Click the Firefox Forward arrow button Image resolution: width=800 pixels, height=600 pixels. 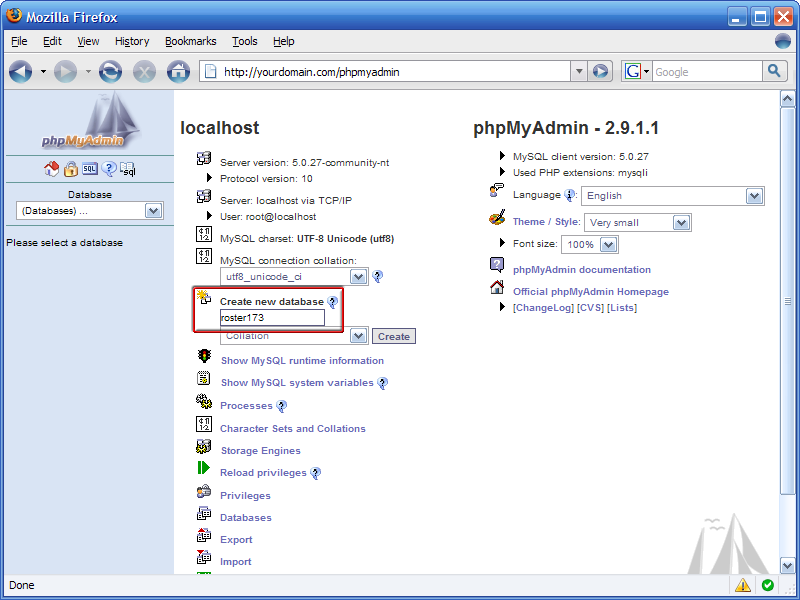[x=65, y=72]
